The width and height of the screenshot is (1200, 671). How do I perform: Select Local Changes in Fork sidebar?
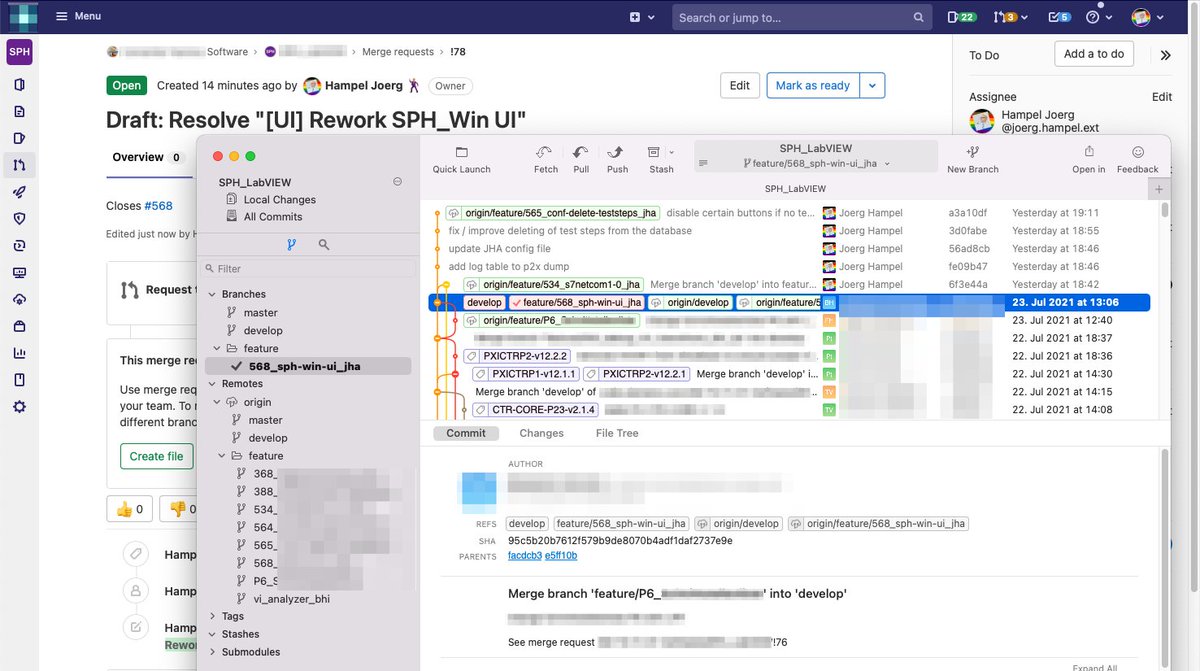click(279, 199)
